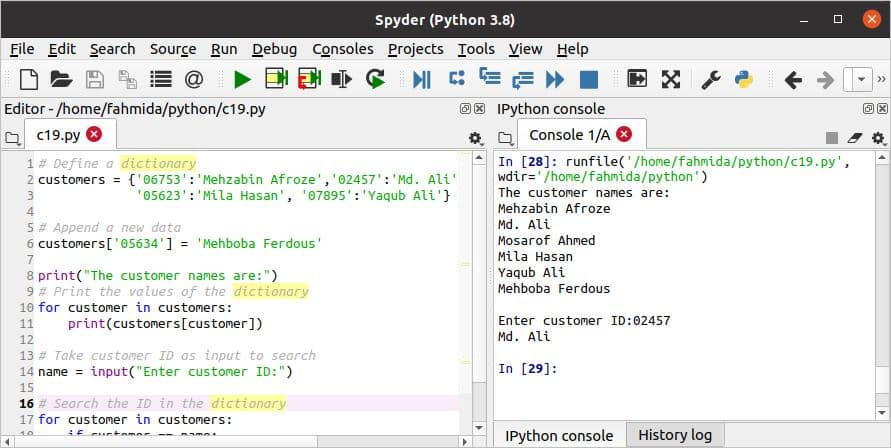The image size is (891, 448).
Task: Open the Consoles menu
Action: 342,48
